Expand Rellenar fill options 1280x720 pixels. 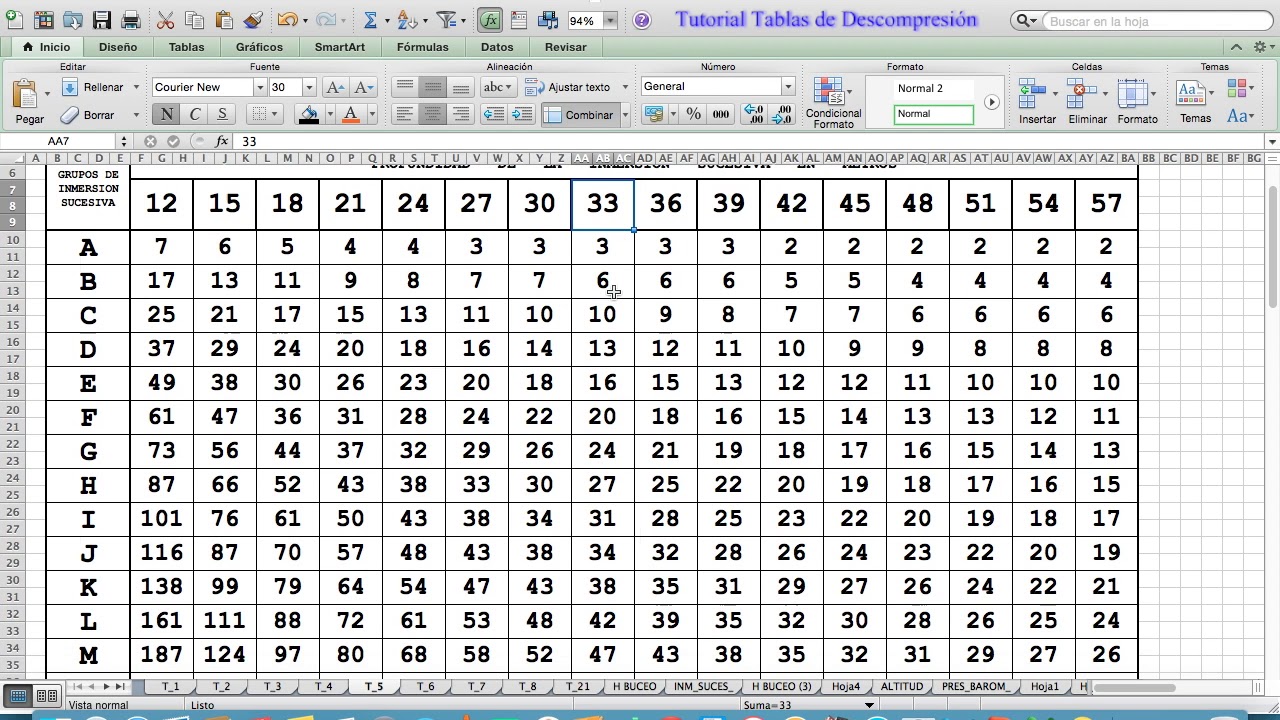[x=136, y=87]
